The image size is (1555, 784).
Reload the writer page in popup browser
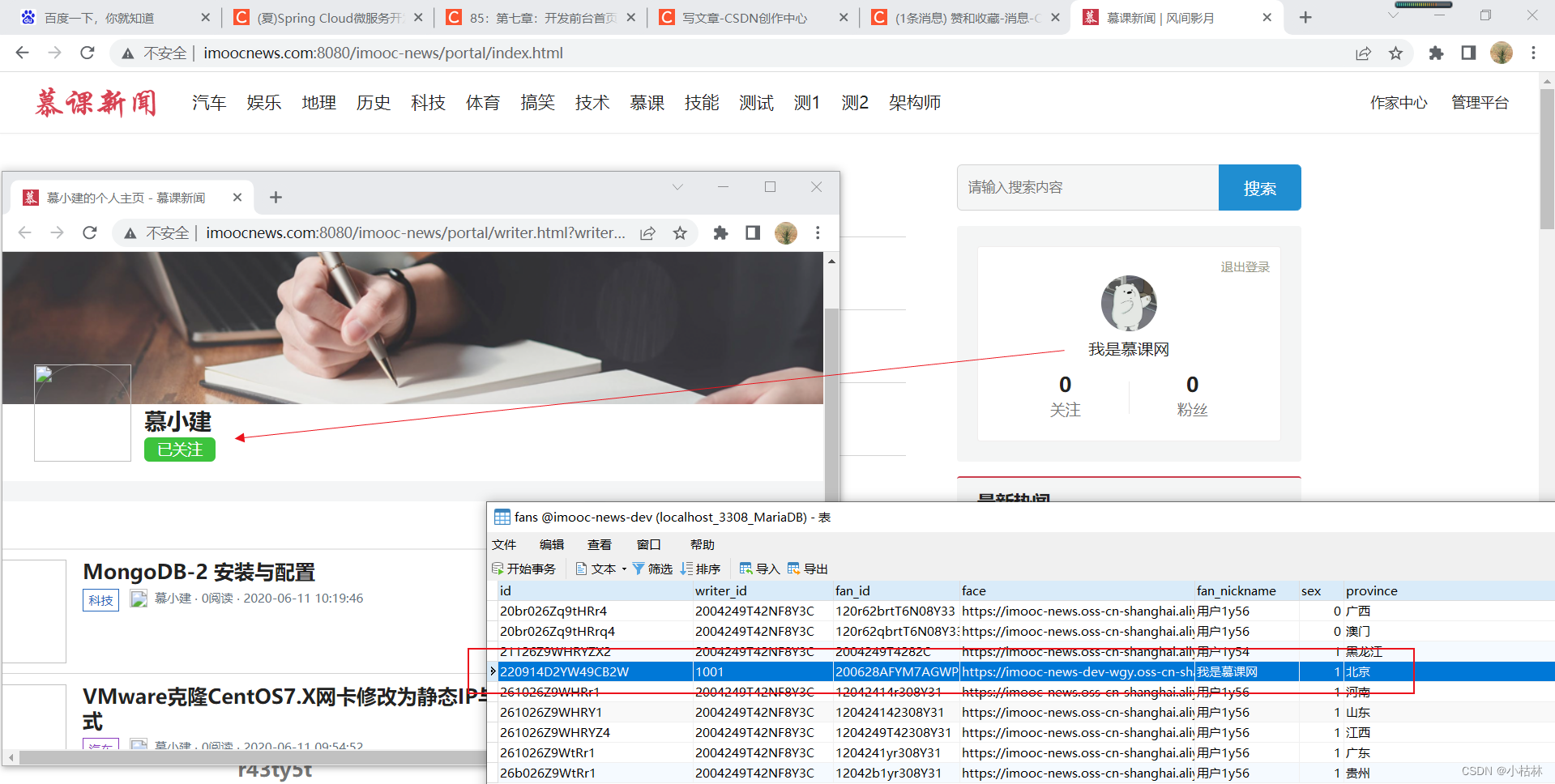click(x=90, y=233)
